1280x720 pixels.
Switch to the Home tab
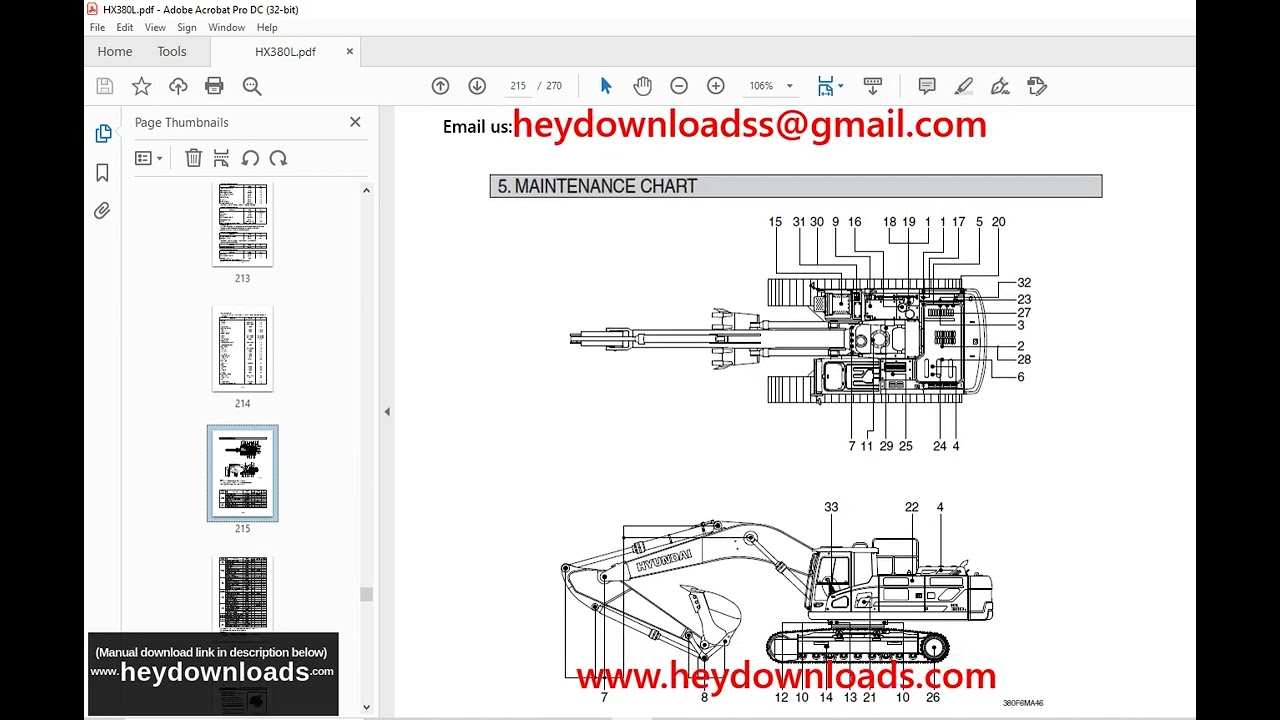115,52
